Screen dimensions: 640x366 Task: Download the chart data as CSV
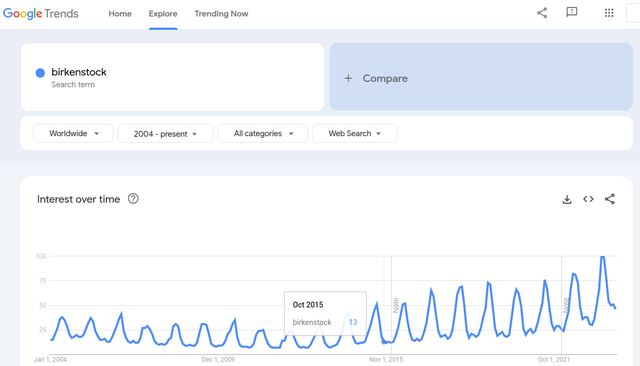(567, 199)
